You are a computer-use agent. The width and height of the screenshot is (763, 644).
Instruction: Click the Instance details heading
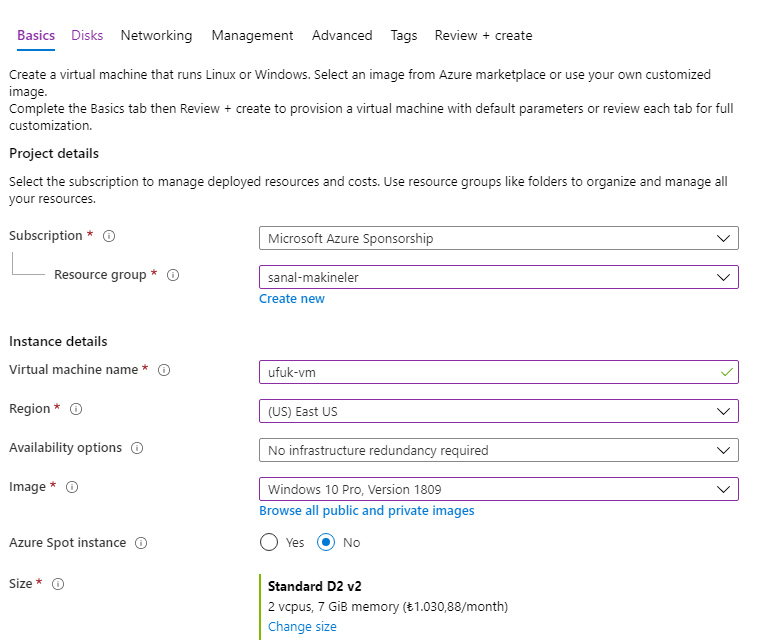coord(58,342)
